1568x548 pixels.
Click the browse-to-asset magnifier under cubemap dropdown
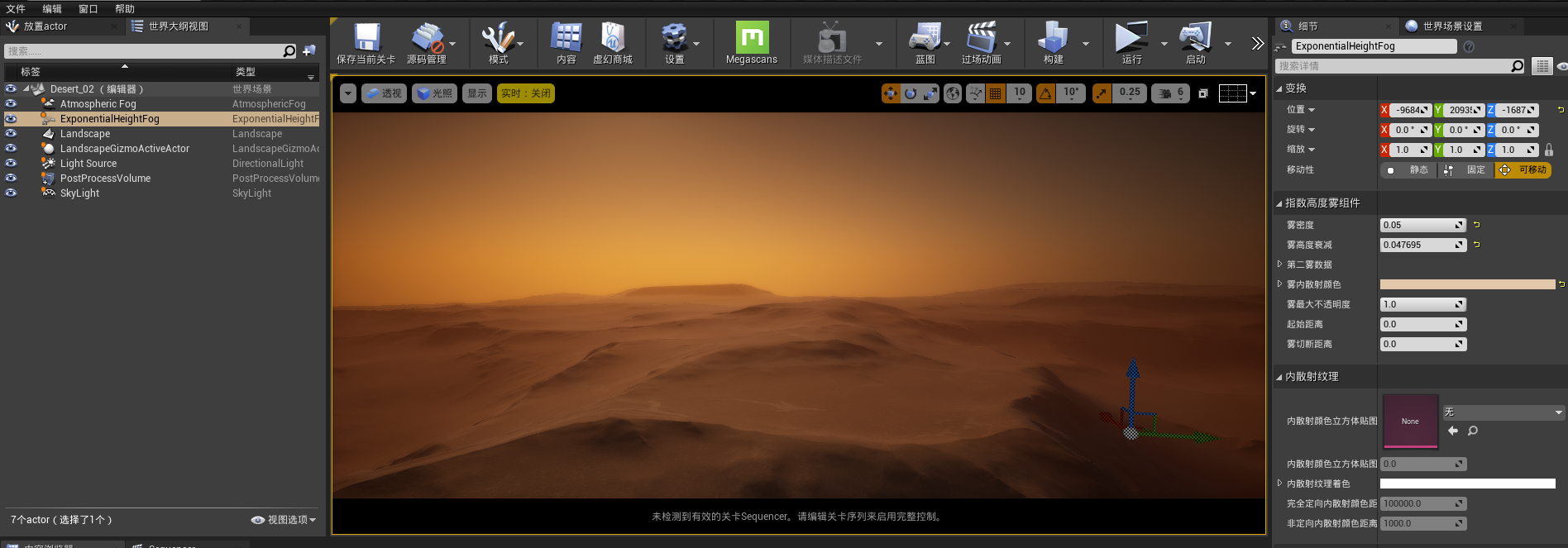pyautogui.click(x=1473, y=431)
